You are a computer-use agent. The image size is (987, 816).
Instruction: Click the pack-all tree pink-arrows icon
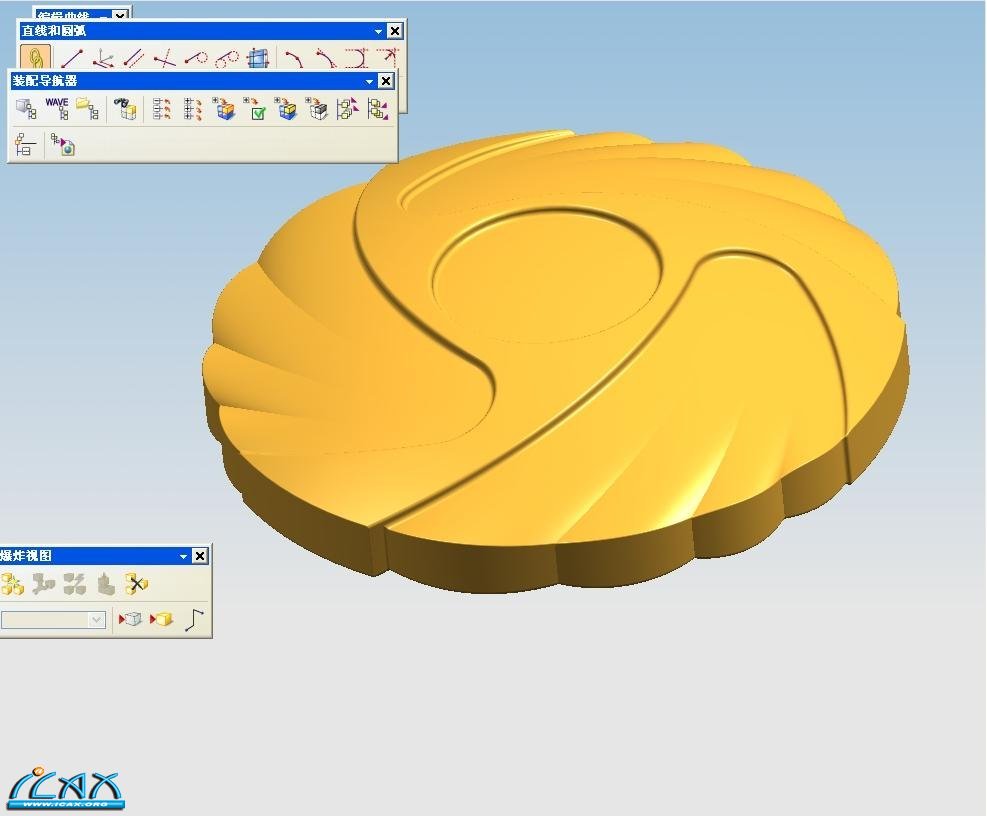point(378,108)
